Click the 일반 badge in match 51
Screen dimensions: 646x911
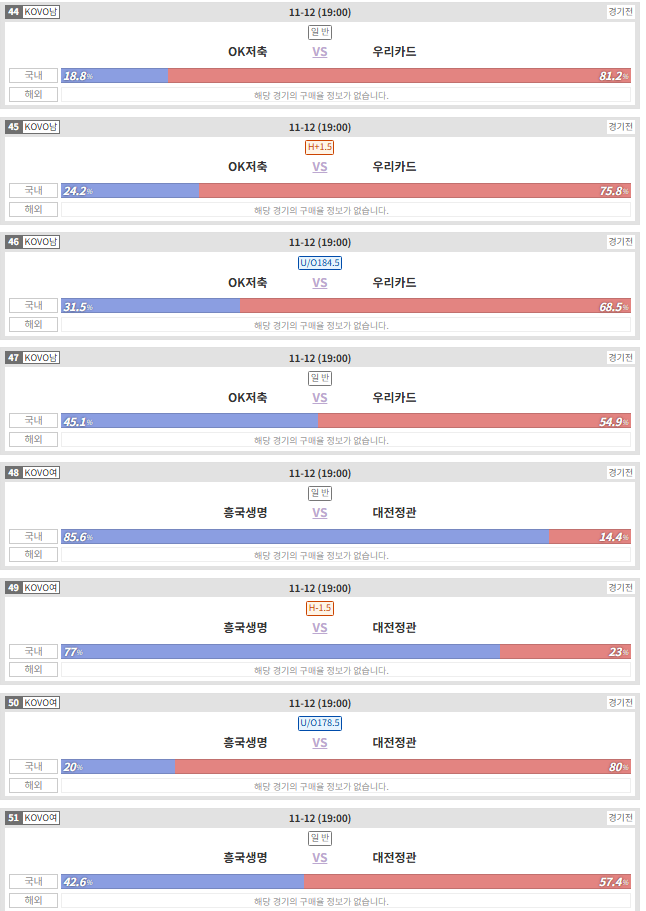(320, 838)
